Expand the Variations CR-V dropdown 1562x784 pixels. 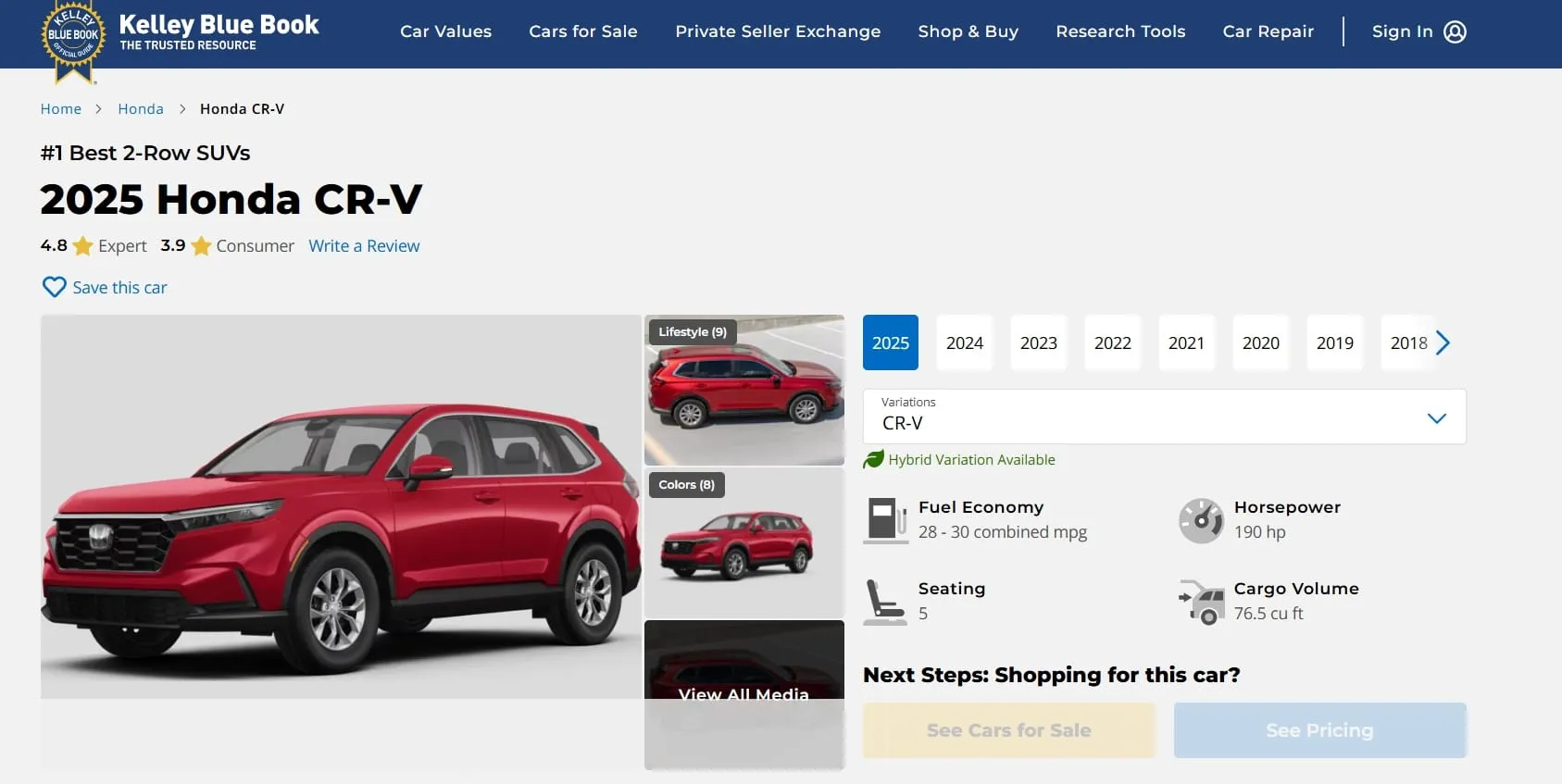[x=1165, y=417]
